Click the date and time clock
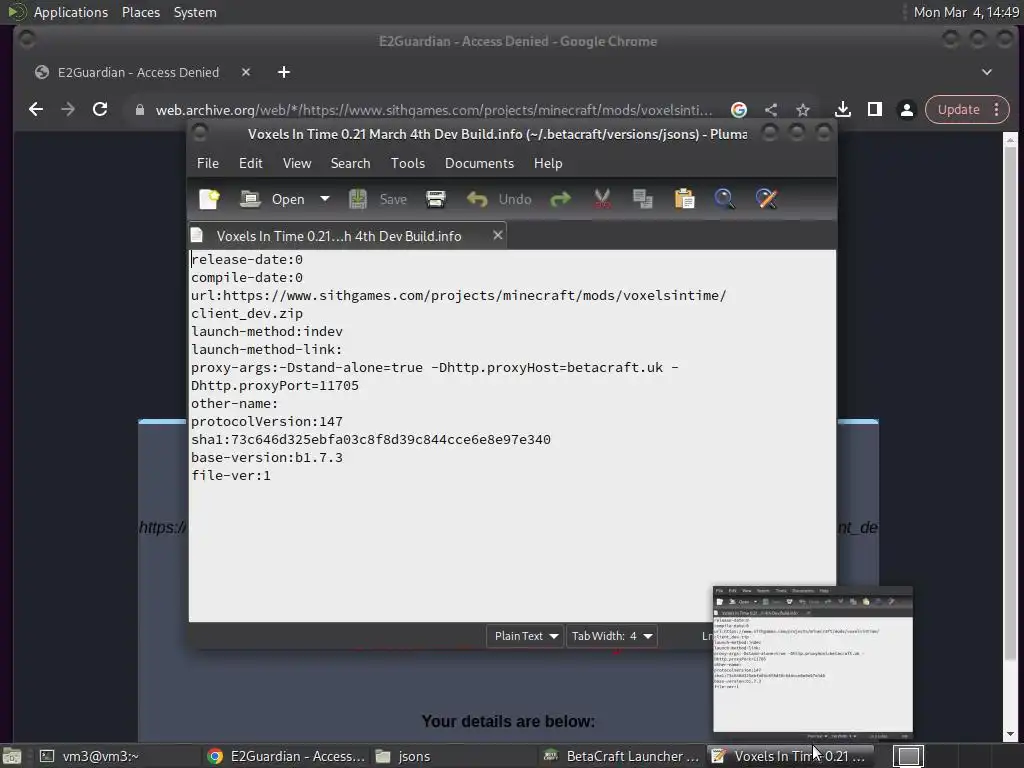1024x768 pixels. (966, 12)
